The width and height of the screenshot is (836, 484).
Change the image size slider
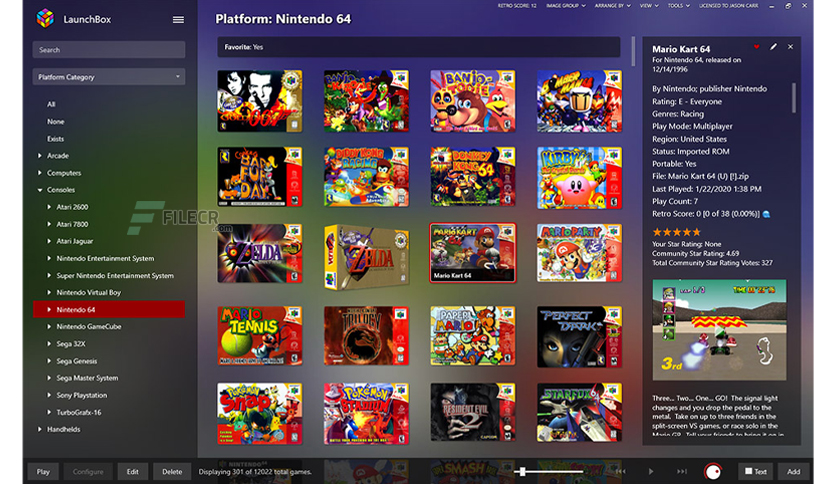[x=549, y=471]
